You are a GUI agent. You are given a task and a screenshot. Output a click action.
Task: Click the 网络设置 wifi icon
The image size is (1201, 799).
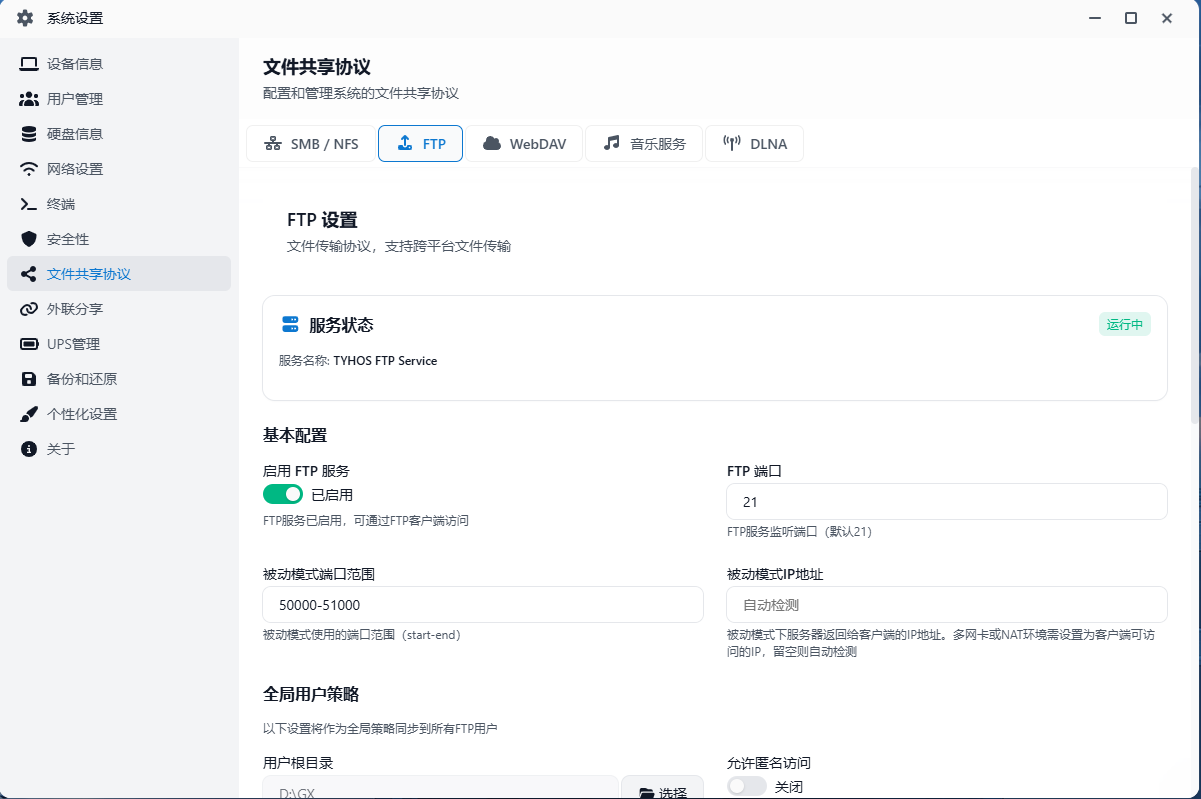[29, 169]
